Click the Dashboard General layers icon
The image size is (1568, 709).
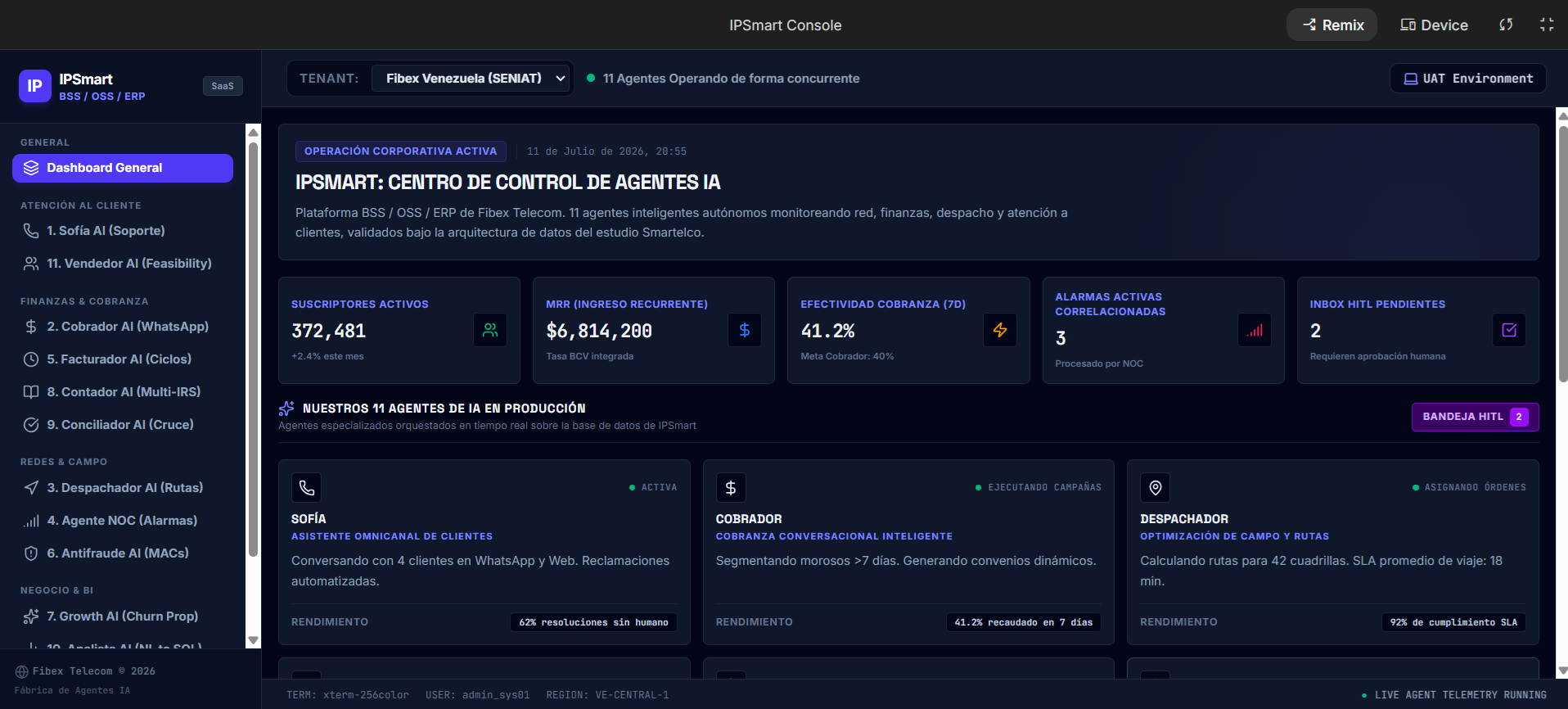pyautogui.click(x=31, y=168)
